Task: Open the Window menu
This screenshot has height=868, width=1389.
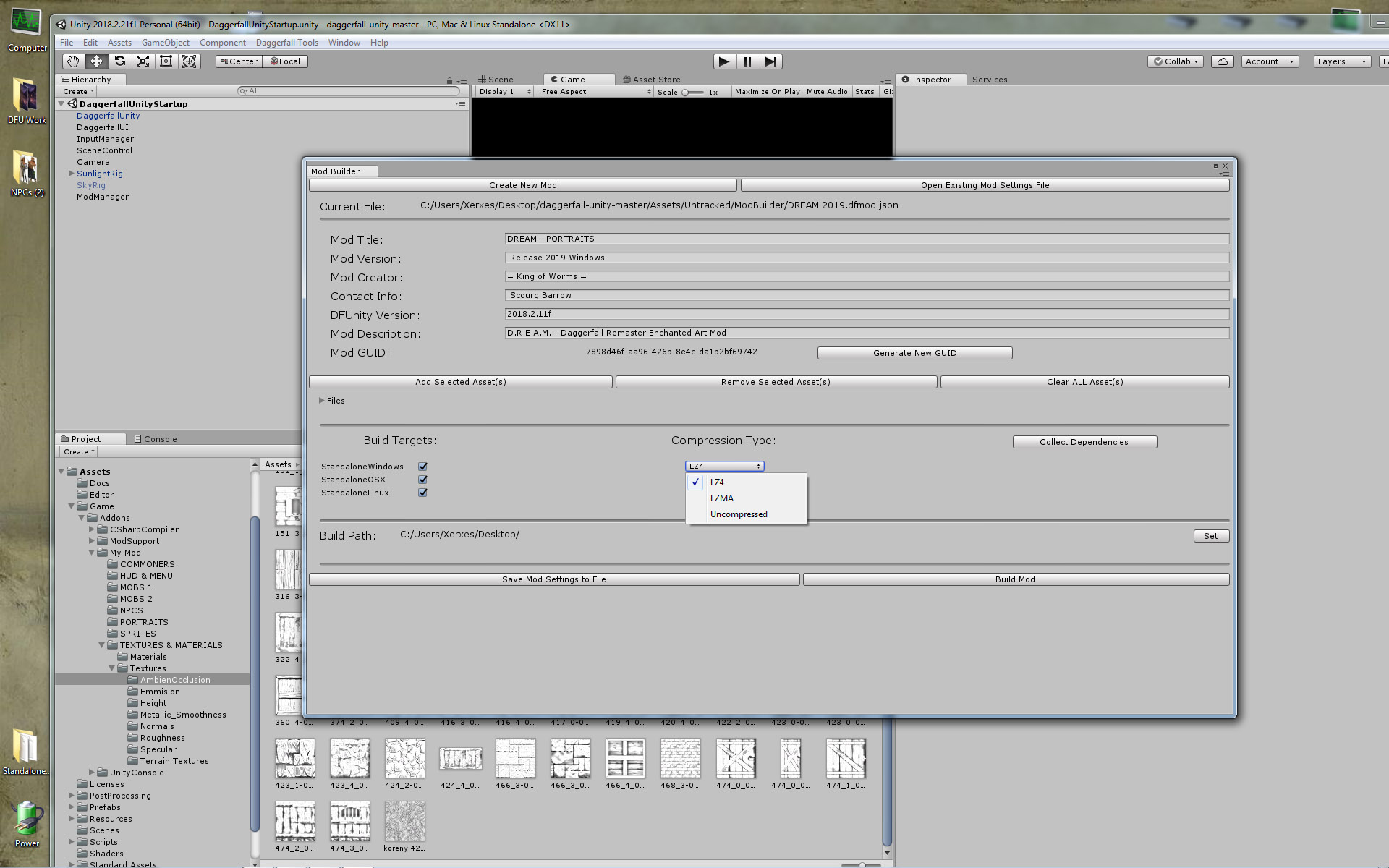Action: [x=344, y=43]
